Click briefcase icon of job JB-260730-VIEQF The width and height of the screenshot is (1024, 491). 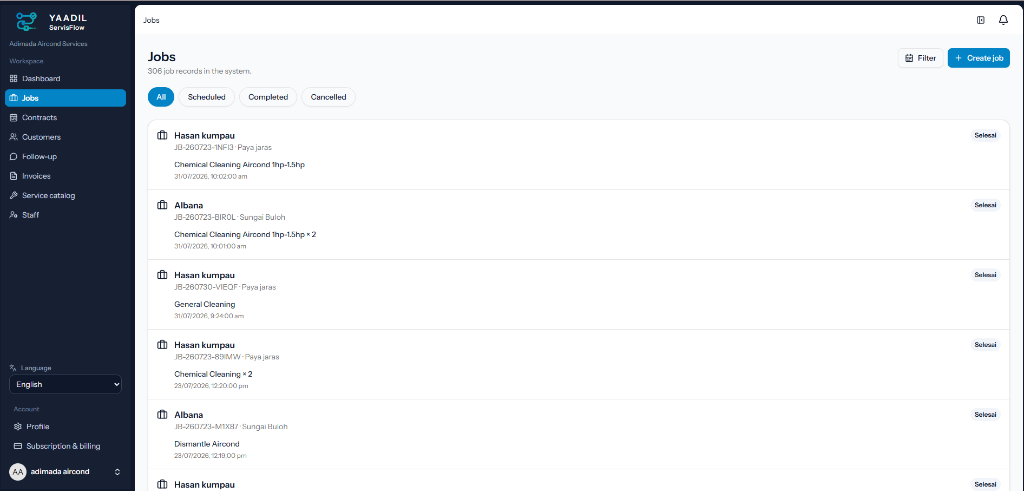tap(163, 275)
